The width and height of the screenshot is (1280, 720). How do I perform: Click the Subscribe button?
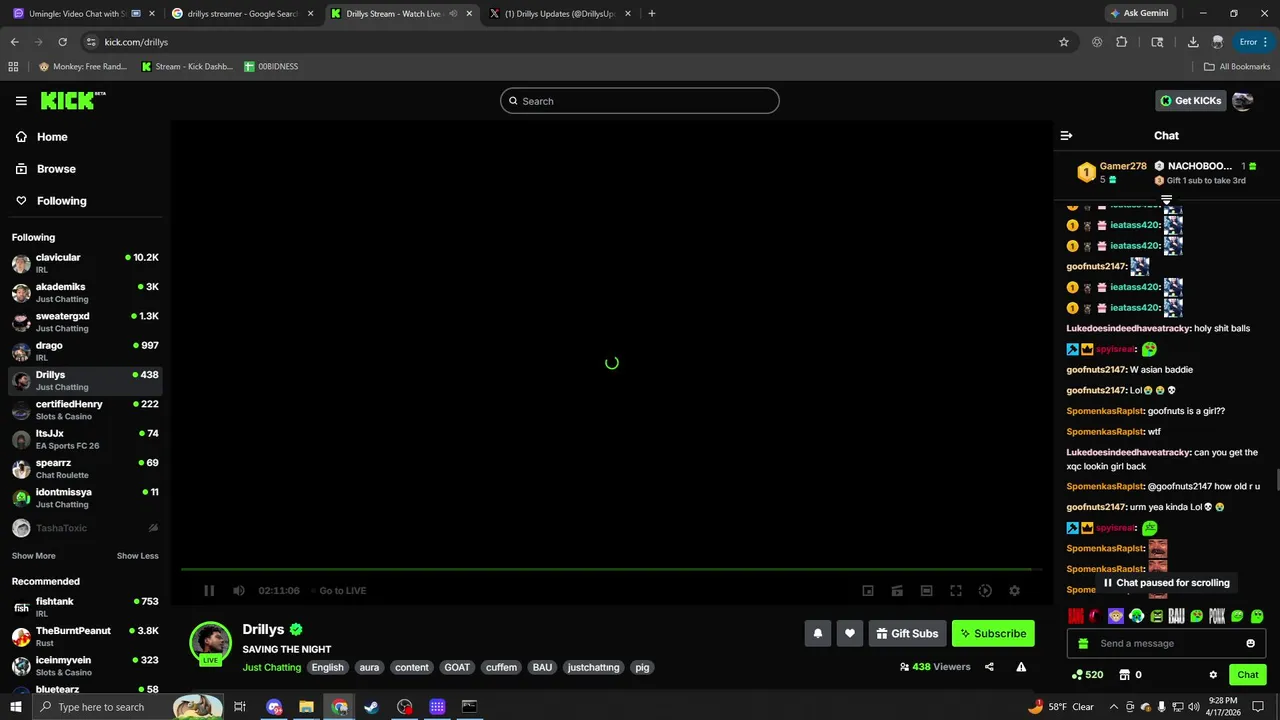tap(993, 633)
